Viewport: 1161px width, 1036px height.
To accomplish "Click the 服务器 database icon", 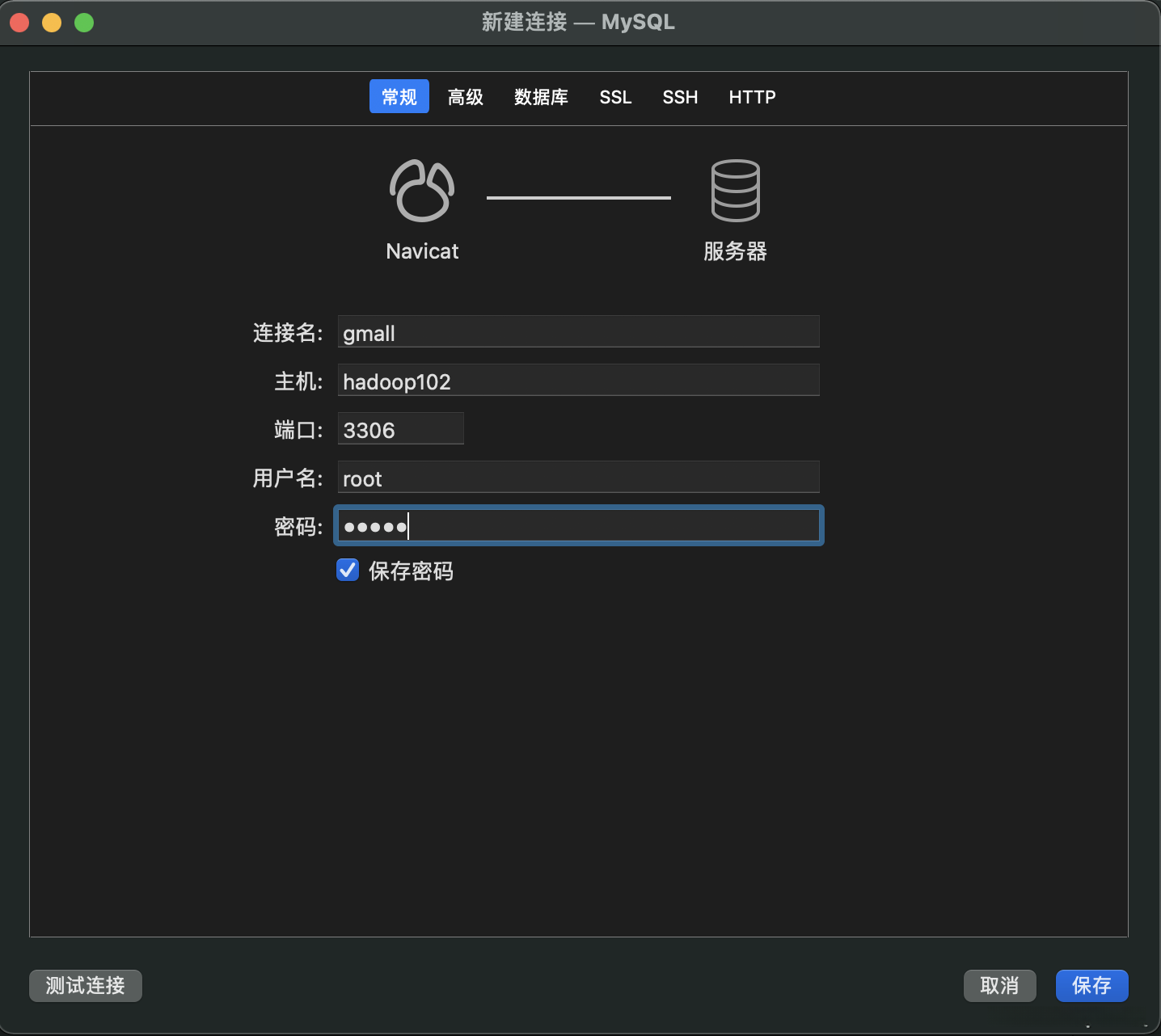I will [x=734, y=191].
